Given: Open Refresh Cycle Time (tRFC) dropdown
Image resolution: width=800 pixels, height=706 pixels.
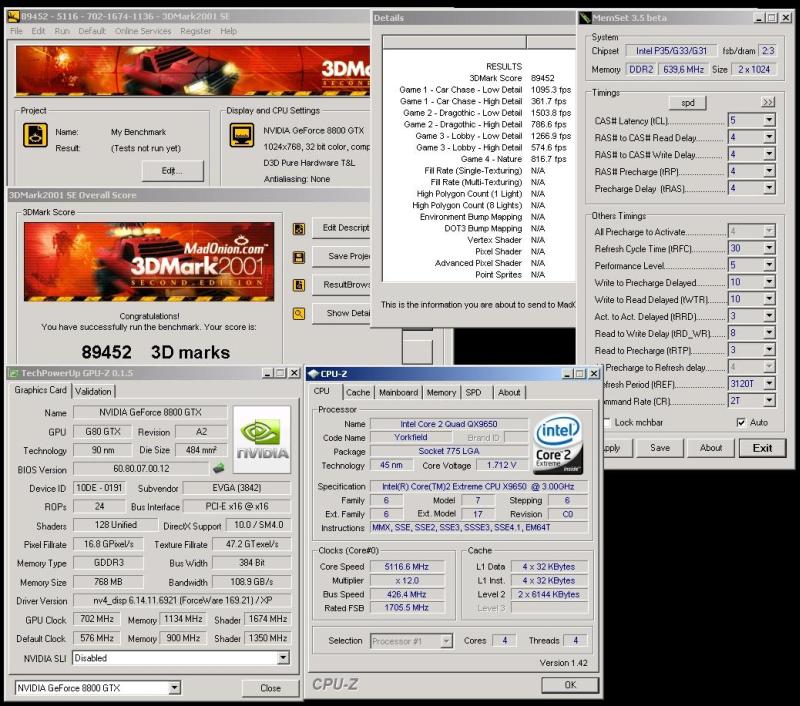Looking at the screenshot, I should pyautogui.click(x=769, y=248).
